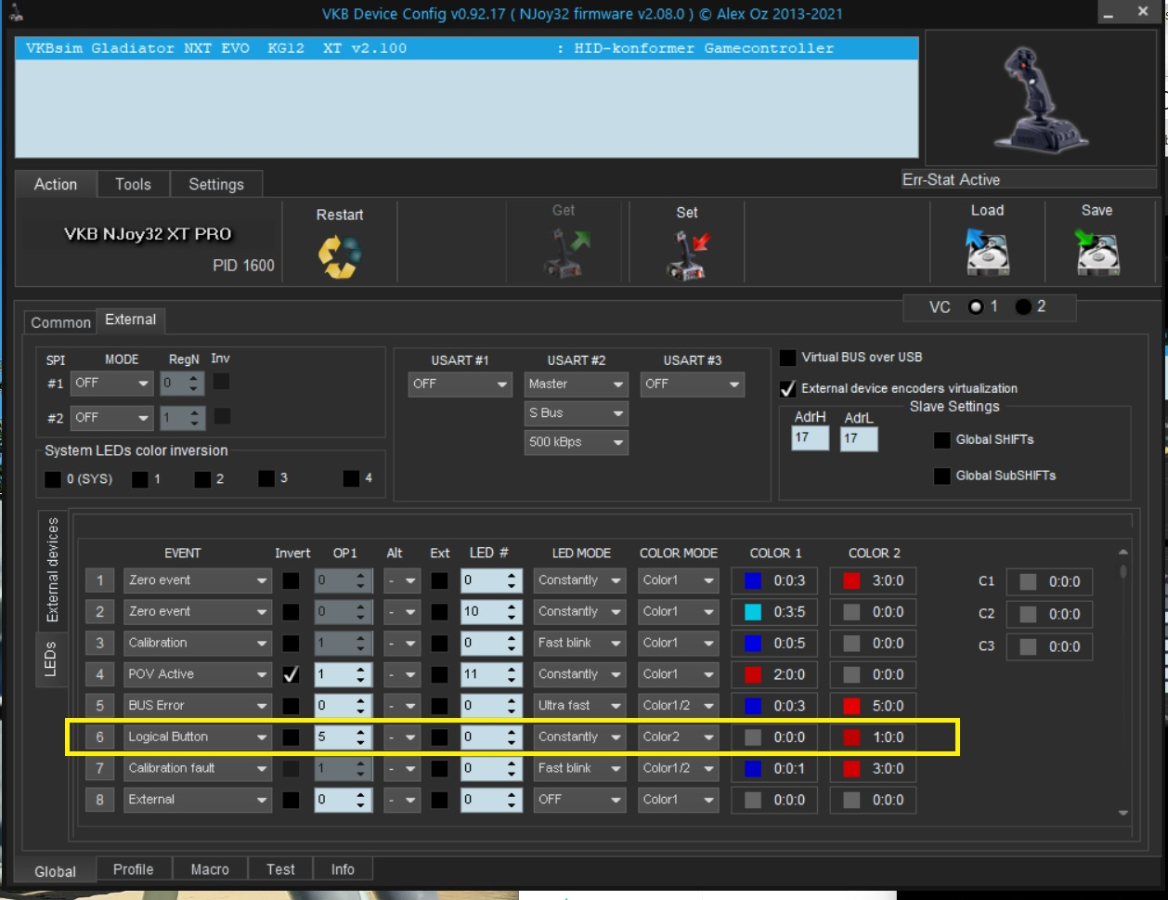The height and width of the screenshot is (900, 1168).
Task: Click row number 1 button
Action: pos(100,580)
